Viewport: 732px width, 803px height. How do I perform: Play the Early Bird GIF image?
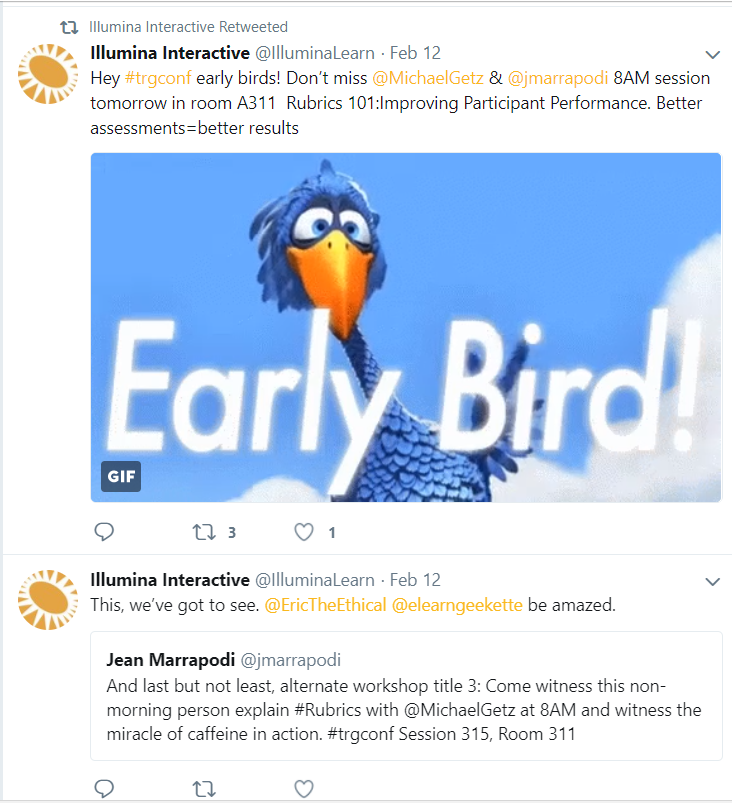(406, 327)
